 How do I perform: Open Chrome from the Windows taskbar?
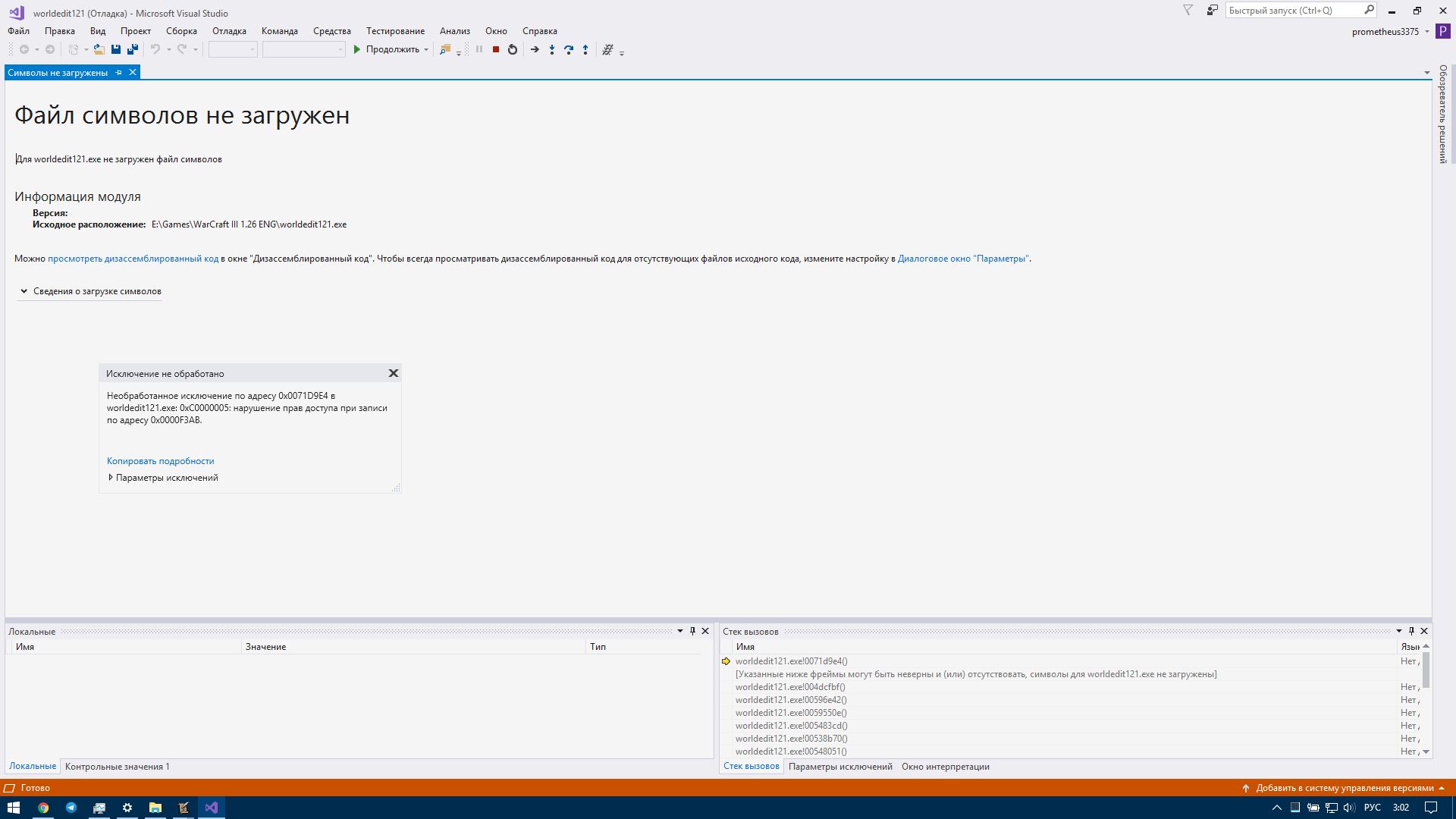(x=43, y=808)
